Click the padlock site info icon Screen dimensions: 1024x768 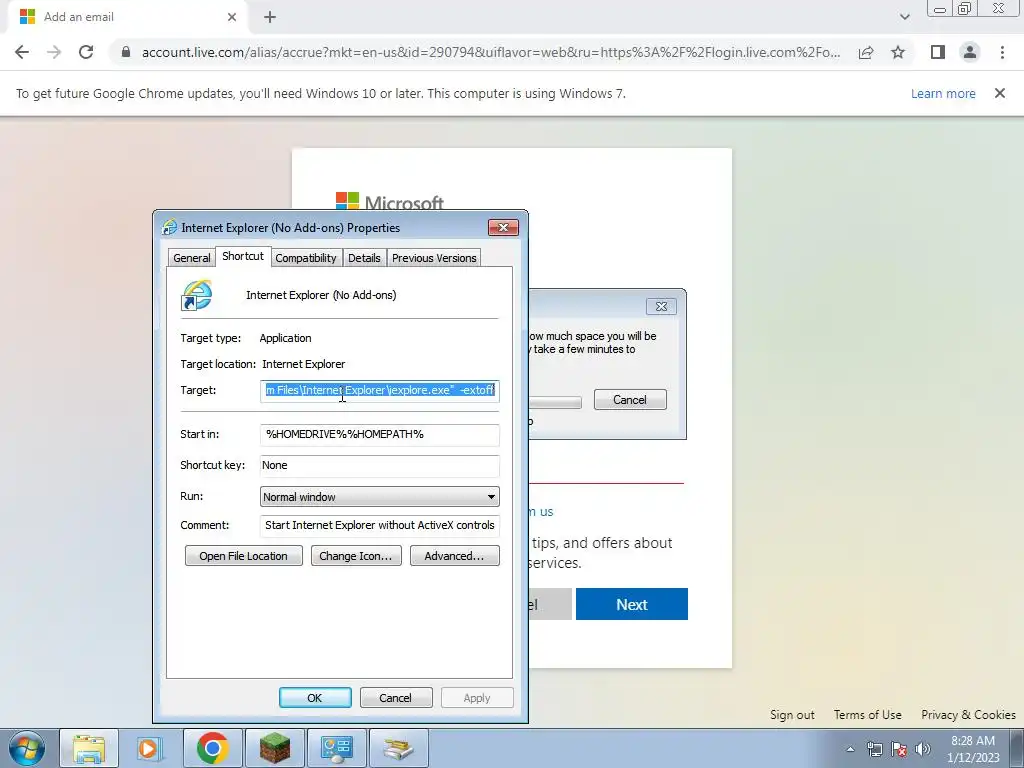tap(126, 52)
